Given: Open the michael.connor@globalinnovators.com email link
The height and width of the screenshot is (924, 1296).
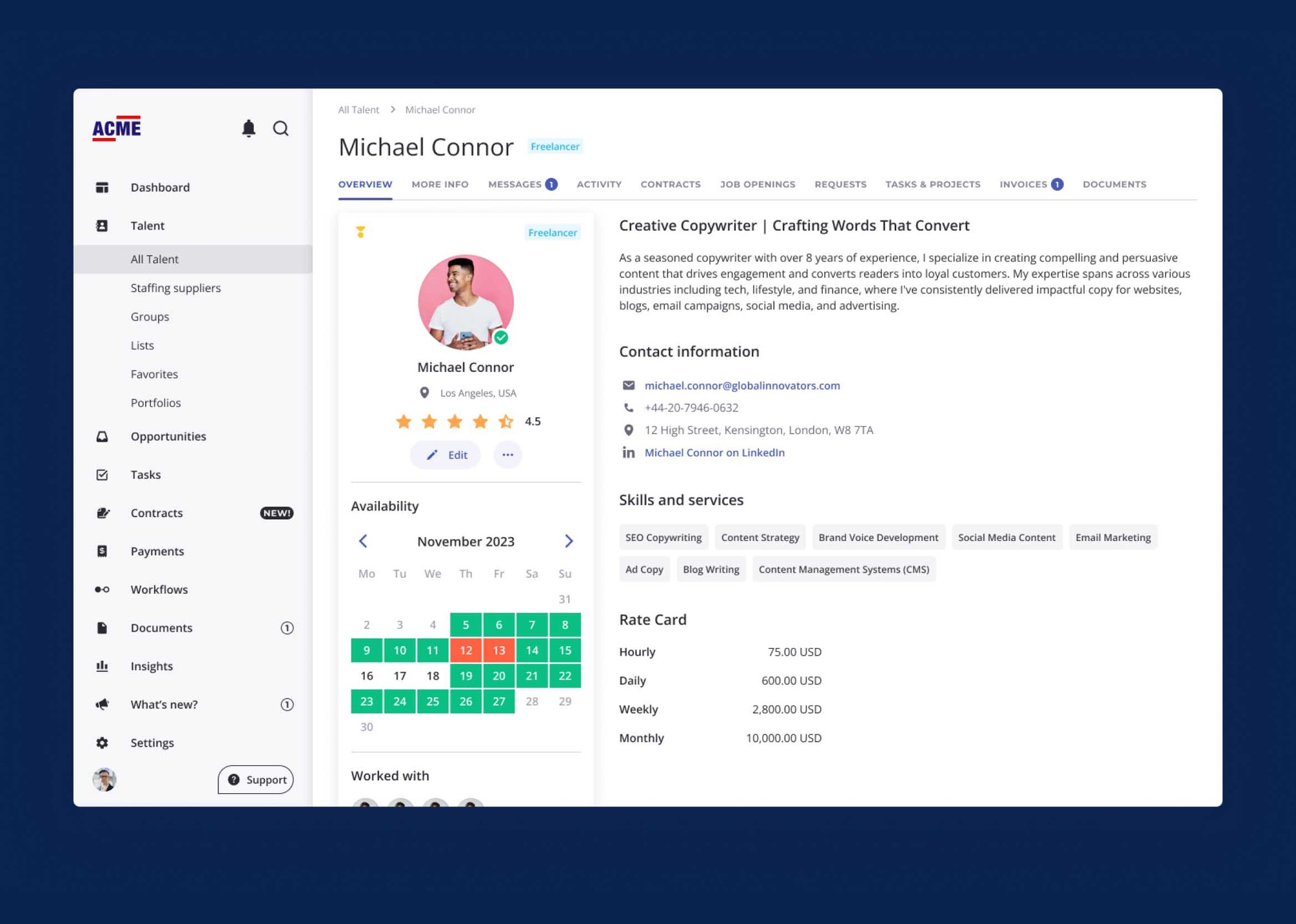Looking at the screenshot, I should 742,386.
